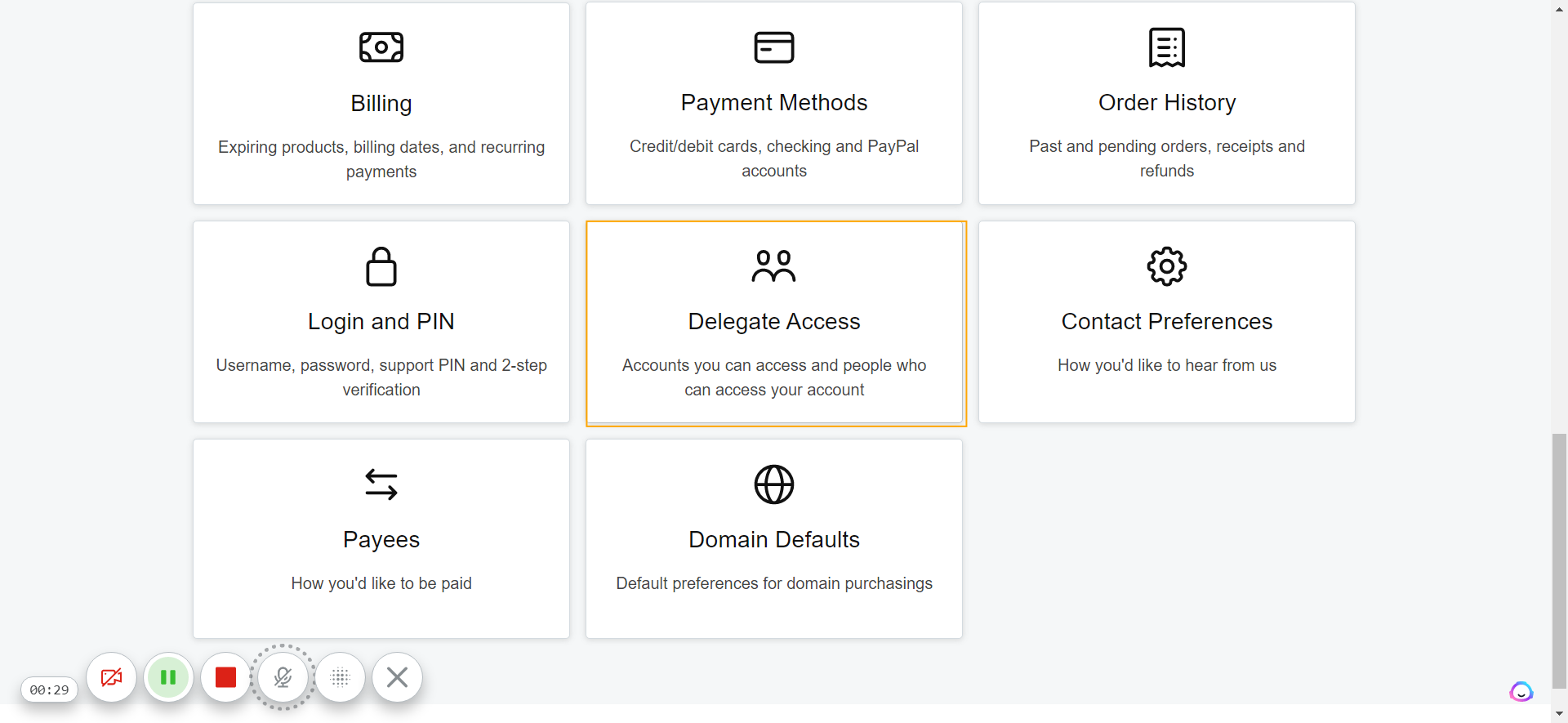Stop the screen recording
Image resolution: width=1568 pixels, height=723 pixels.
225,677
